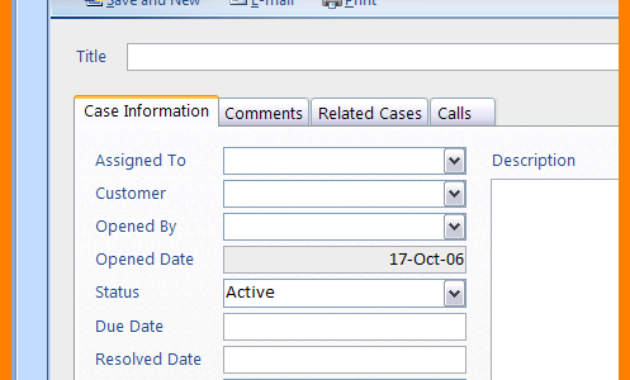Click inside the Description text area
Image resolution: width=630 pixels, height=380 pixels.
(555, 280)
